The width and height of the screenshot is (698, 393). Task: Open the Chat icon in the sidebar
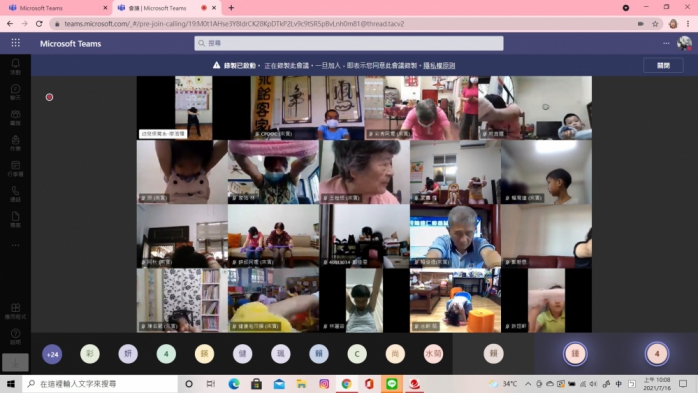tap(15, 92)
